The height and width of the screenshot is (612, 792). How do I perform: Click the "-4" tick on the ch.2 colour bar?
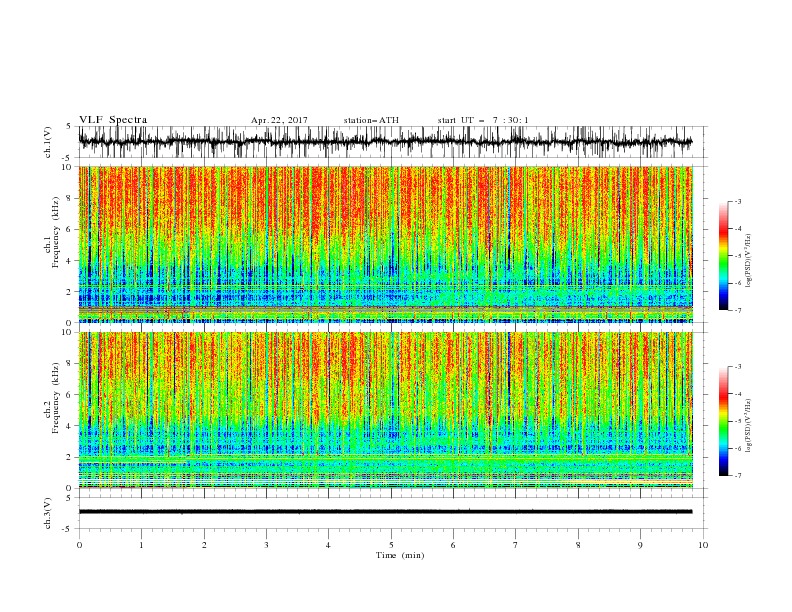[x=737, y=394]
